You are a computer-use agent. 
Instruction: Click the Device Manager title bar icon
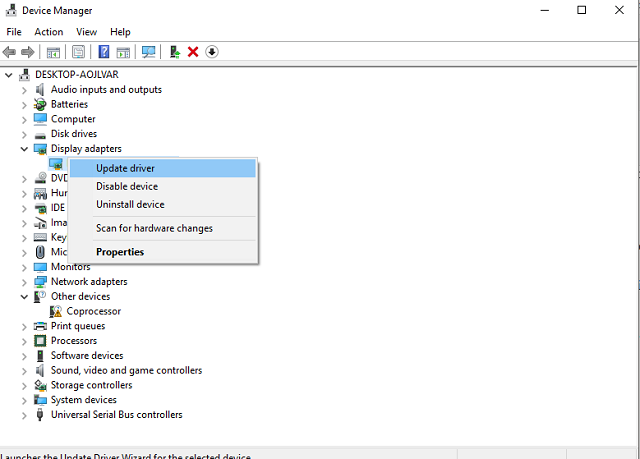(x=11, y=10)
